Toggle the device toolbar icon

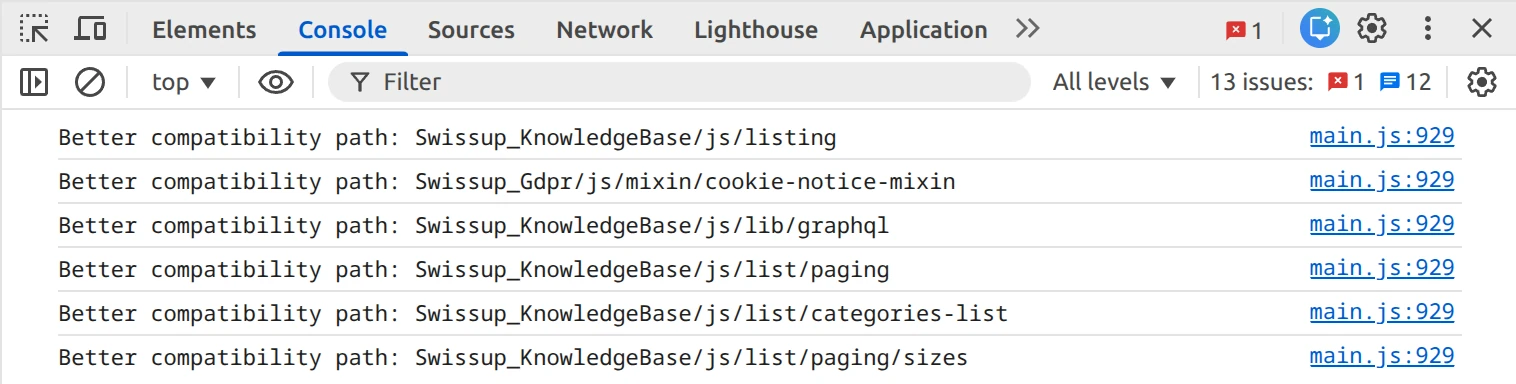tap(91, 29)
